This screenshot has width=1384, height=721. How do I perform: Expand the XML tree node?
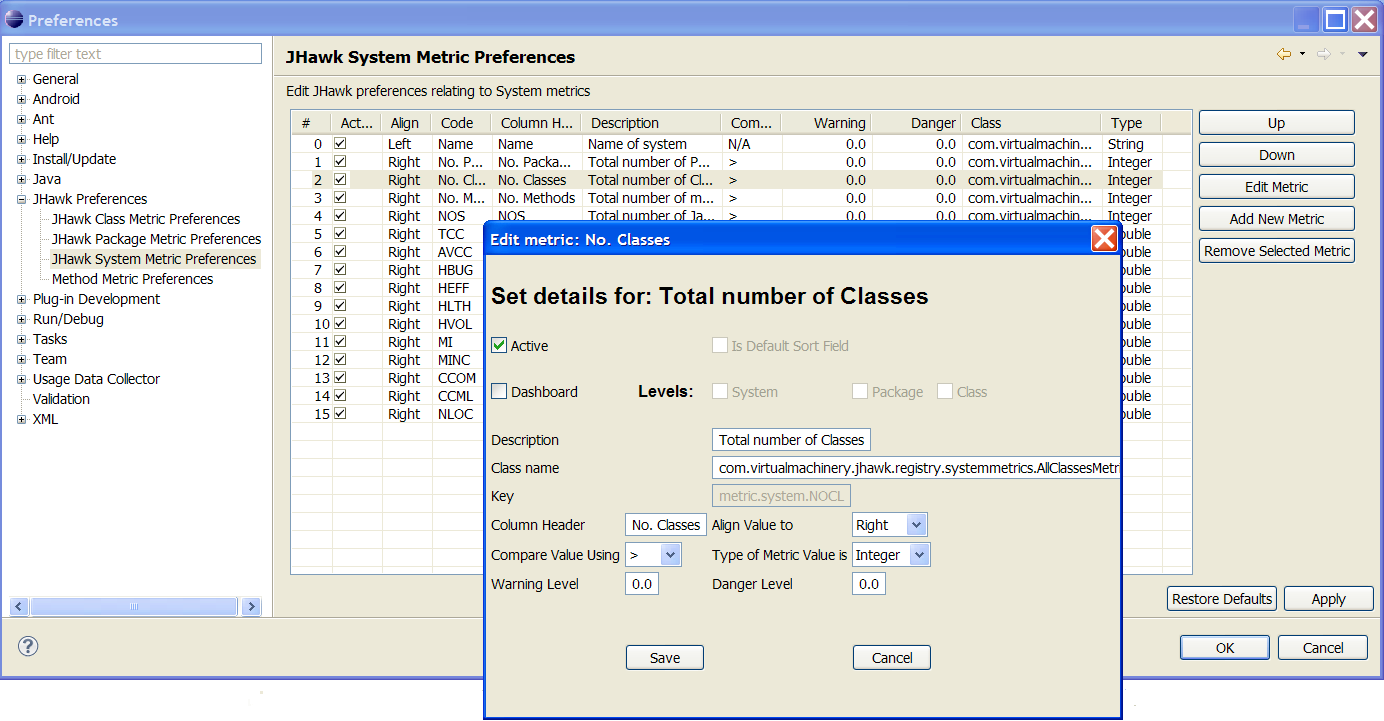click(21, 419)
